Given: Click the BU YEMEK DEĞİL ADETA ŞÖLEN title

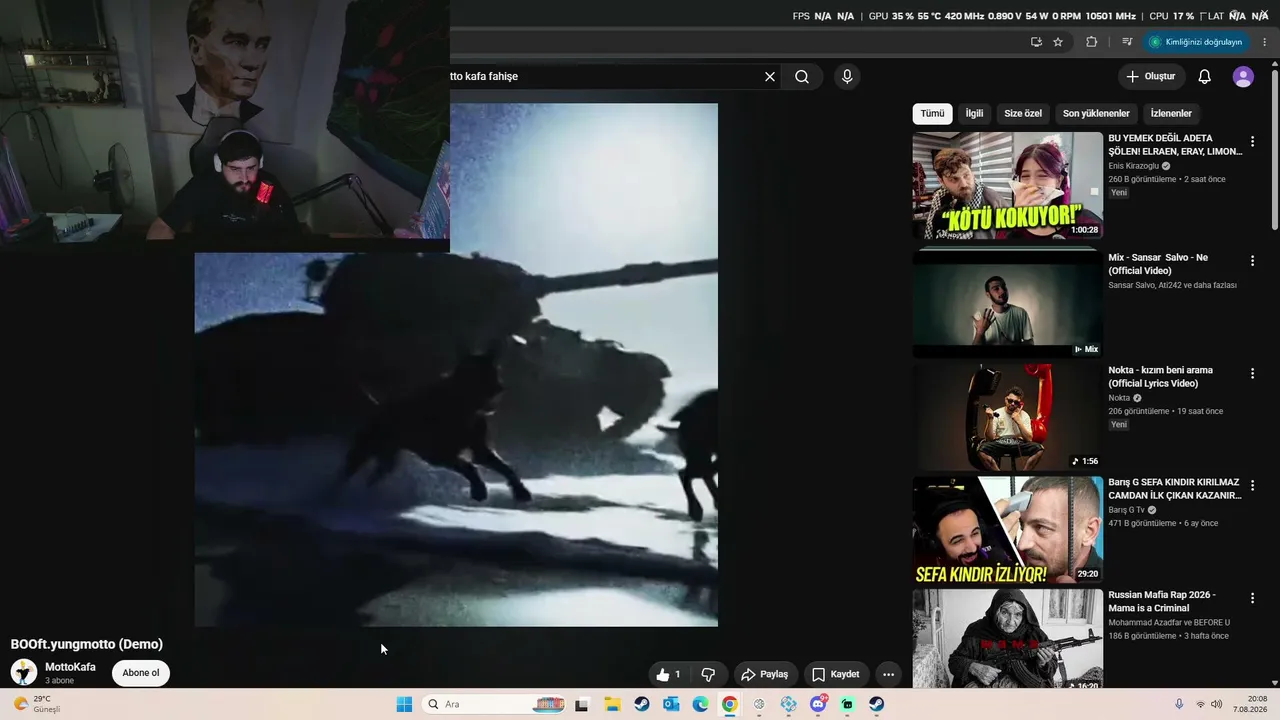Looking at the screenshot, I should click(x=1175, y=145).
